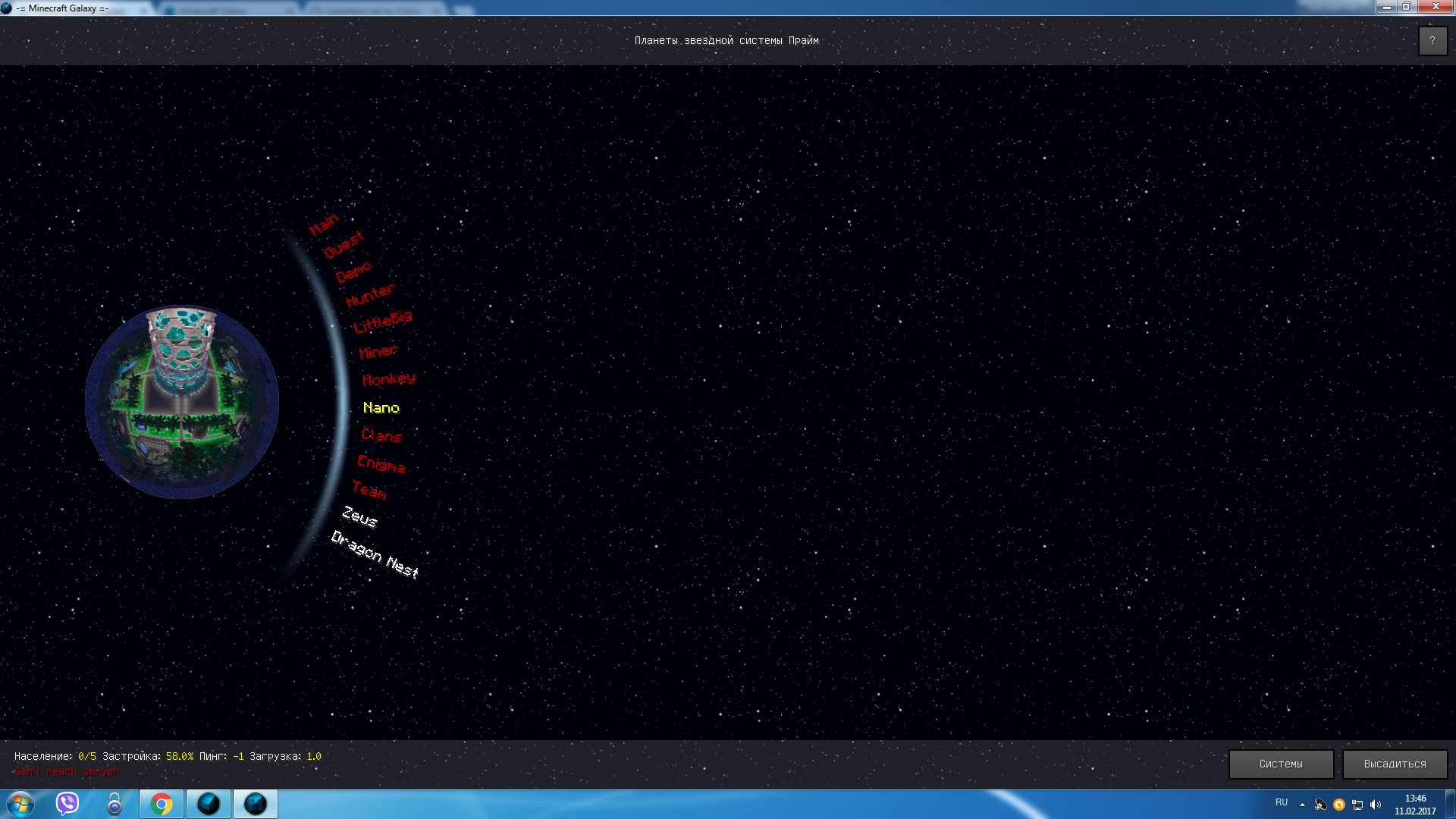Image resolution: width=1456 pixels, height=819 pixels.
Task: Switch to second Minecraft Galaxy taskbar window
Action: tap(256, 804)
